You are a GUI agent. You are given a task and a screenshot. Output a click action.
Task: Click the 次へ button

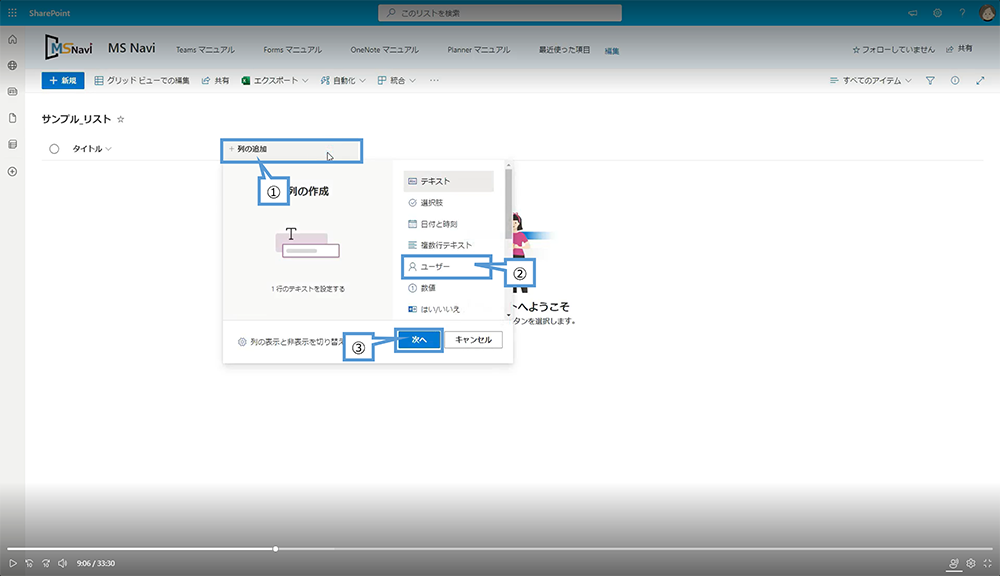[x=419, y=339]
